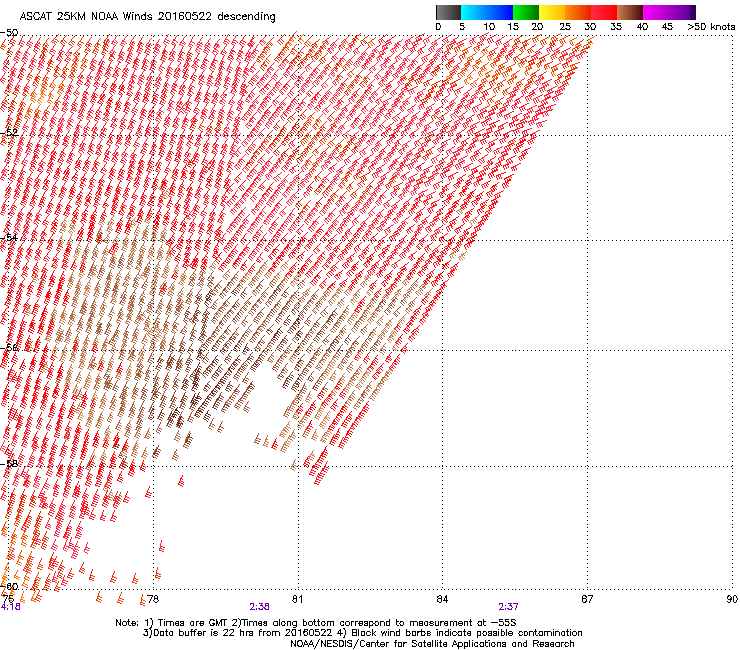This screenshot has height=650, width=740.
Task: Click the latitude label '-54'
Action: coord(9,237)
